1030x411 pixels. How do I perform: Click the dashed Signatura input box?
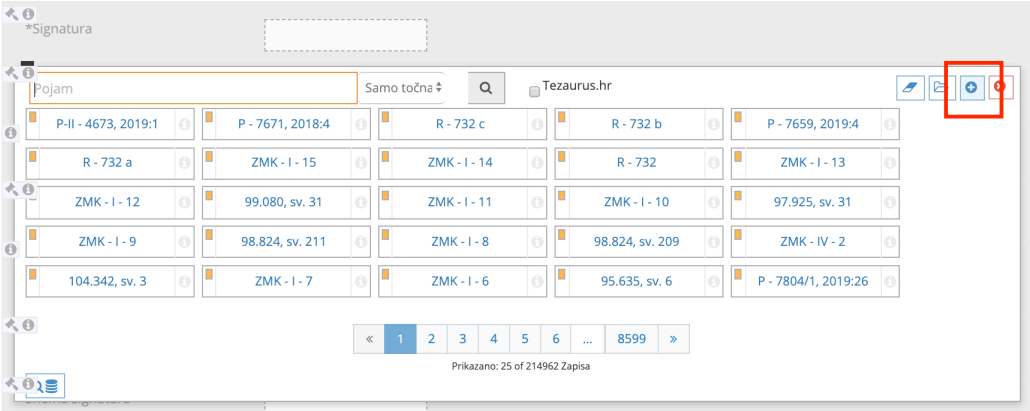346,35
